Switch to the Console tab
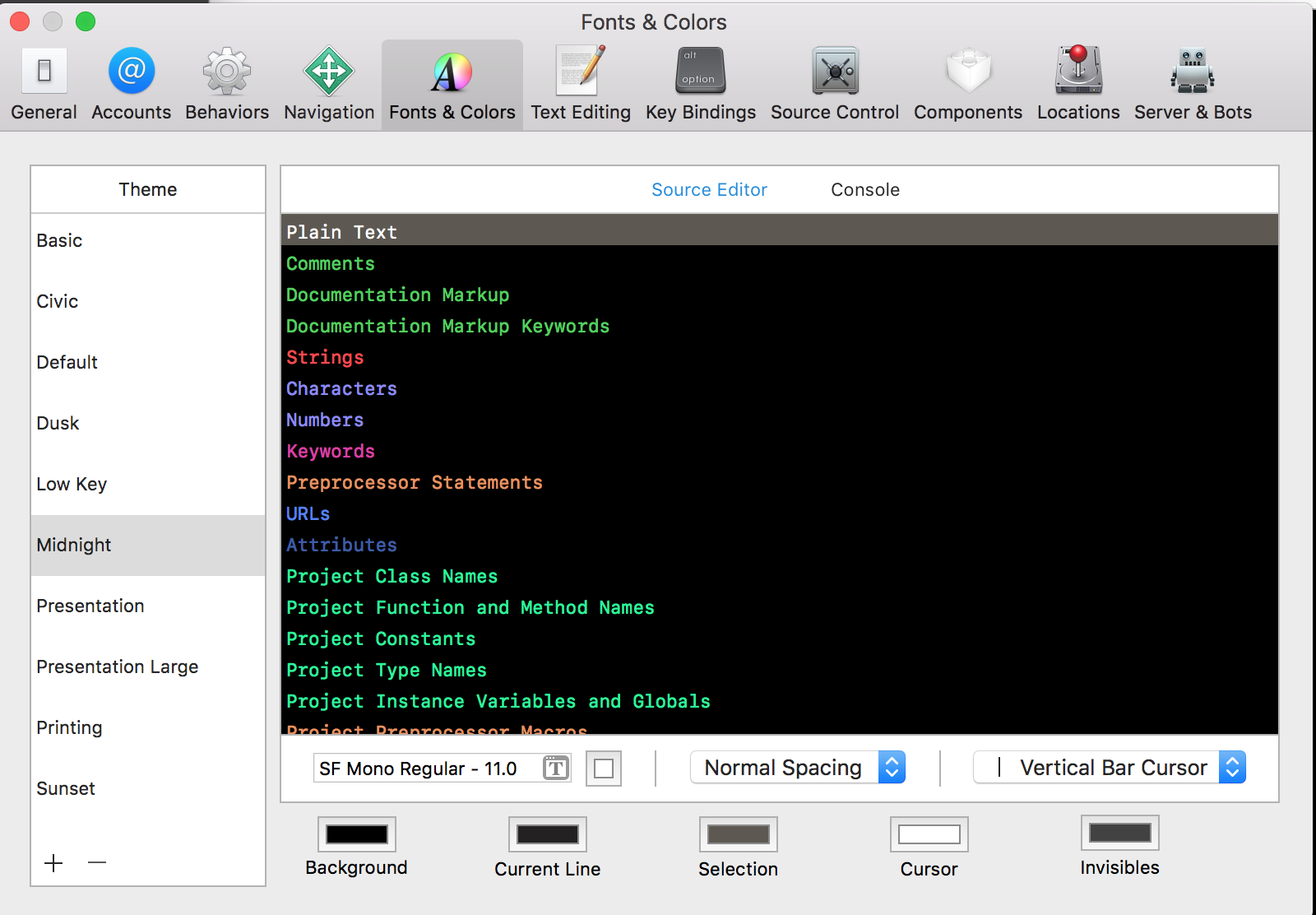 (x=864, y=189)
